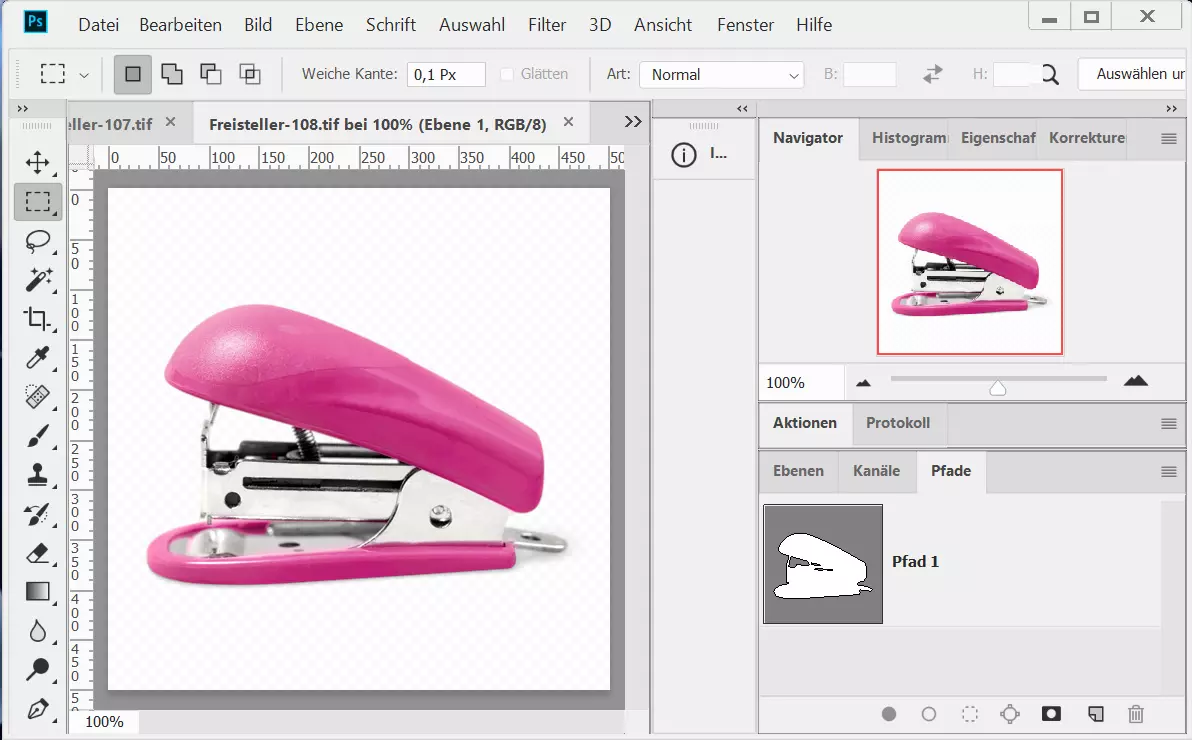
Task: Expand the hidden document tabs list
Action: pos(632,122)
